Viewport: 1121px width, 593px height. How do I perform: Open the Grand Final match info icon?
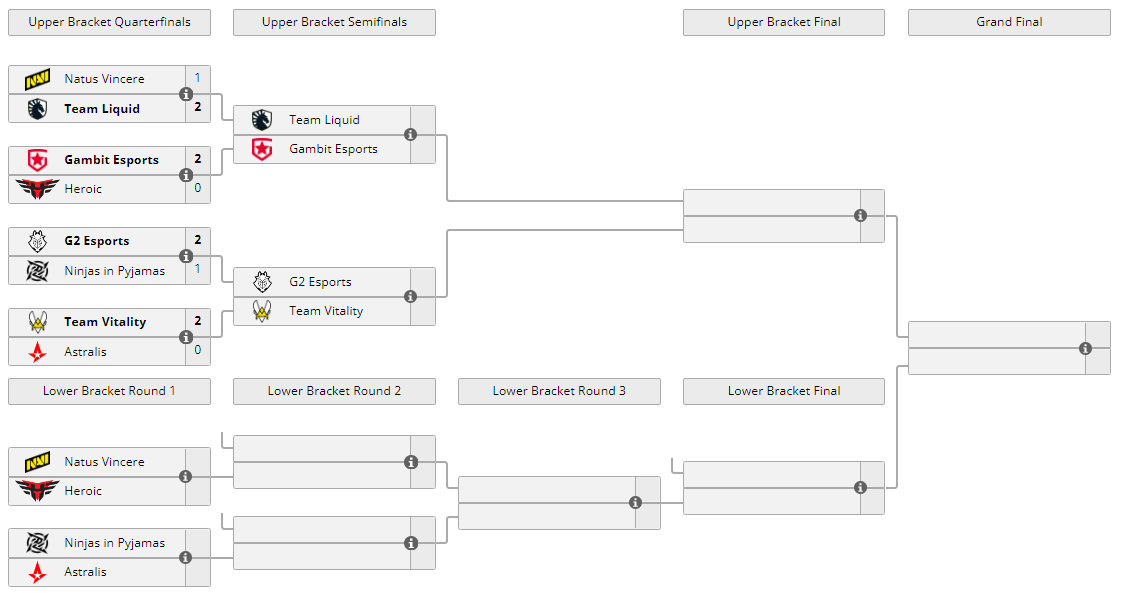[1085, 349]
